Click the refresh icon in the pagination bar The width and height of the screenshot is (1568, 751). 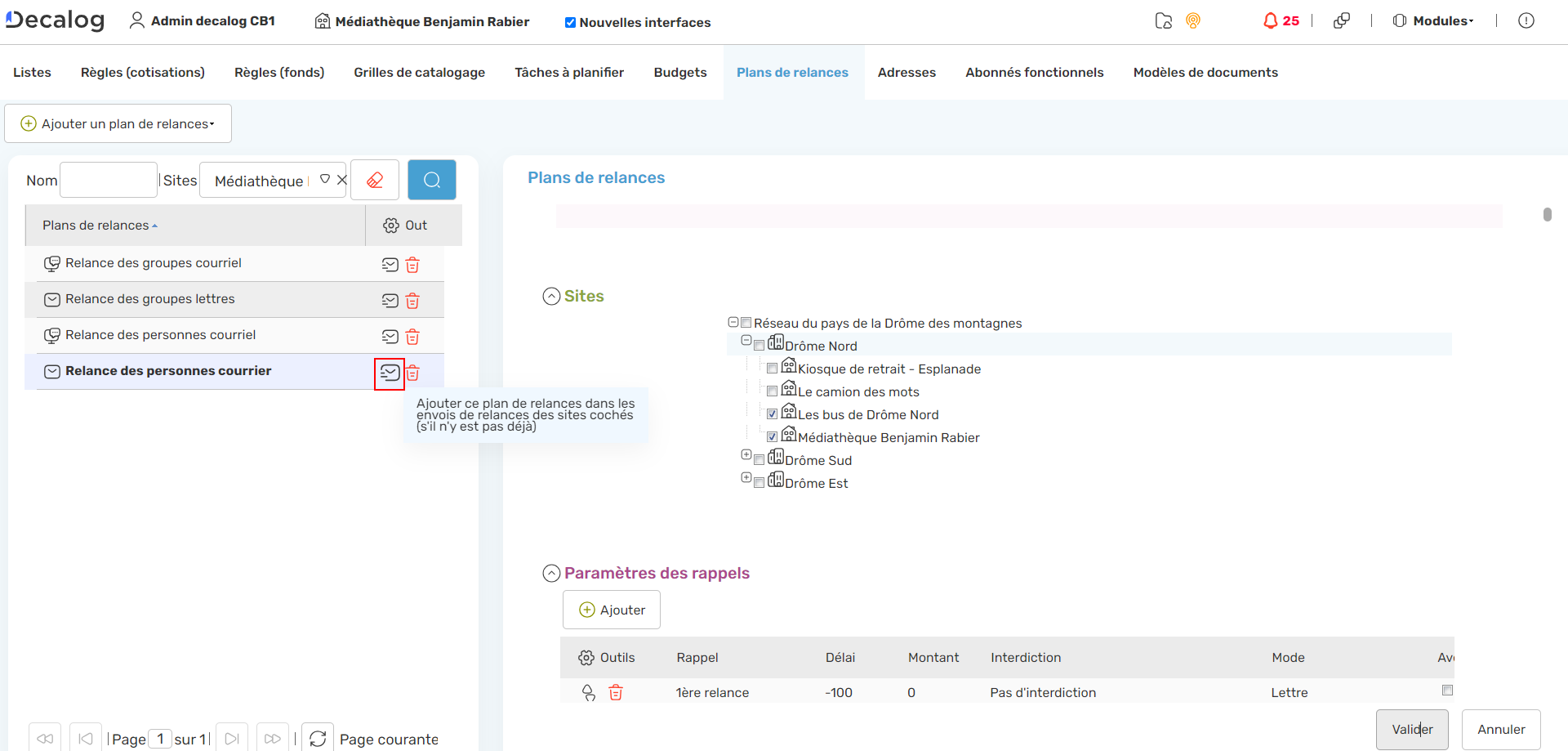[318, 739]
